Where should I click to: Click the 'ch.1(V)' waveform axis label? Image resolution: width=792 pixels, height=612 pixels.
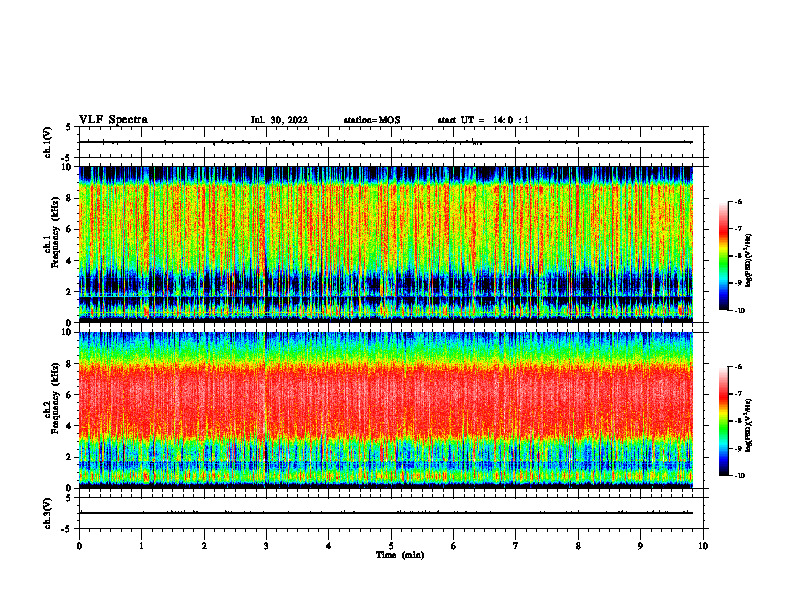pyautogui.click(x=48, y=142)
